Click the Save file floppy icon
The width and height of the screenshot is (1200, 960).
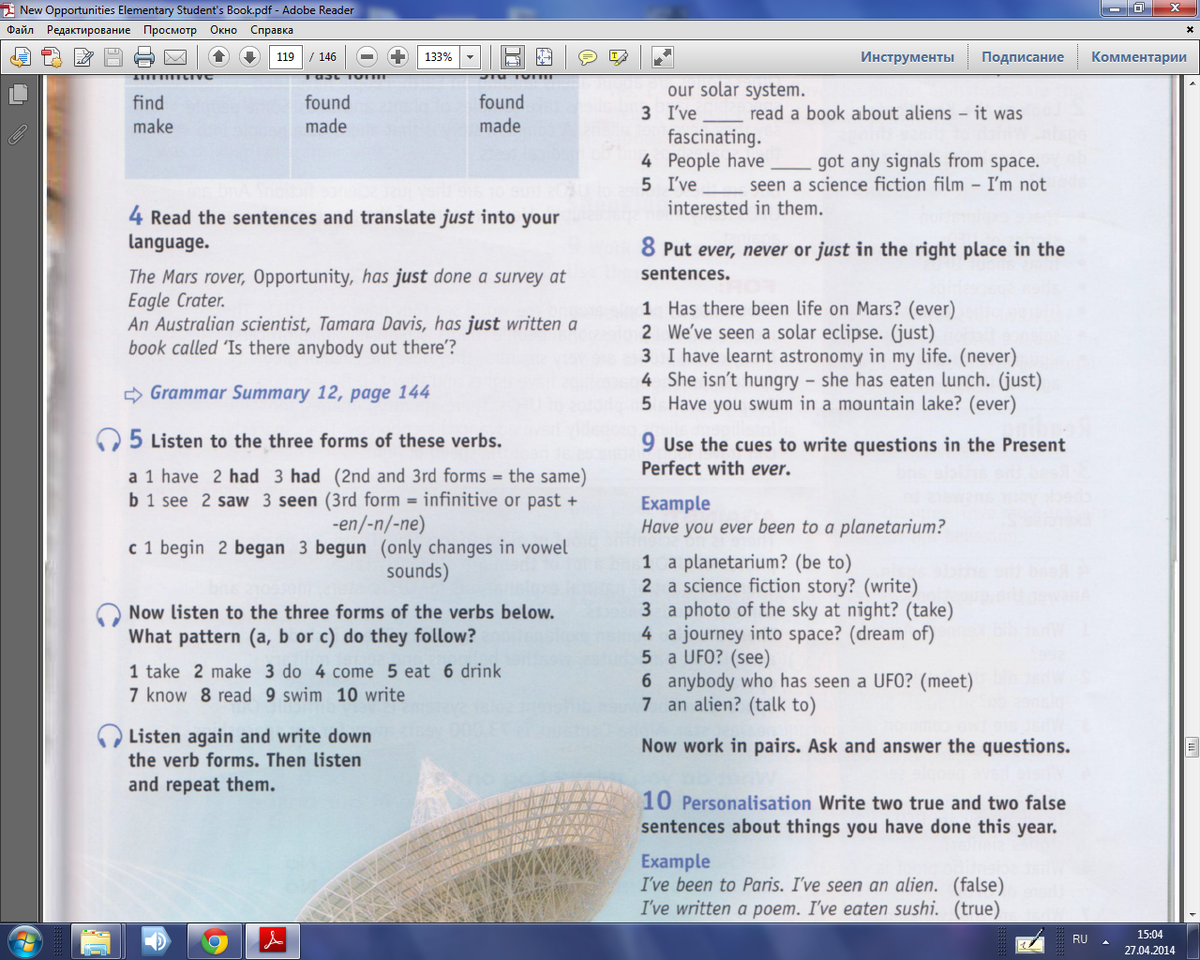click(x=113, y=56)
